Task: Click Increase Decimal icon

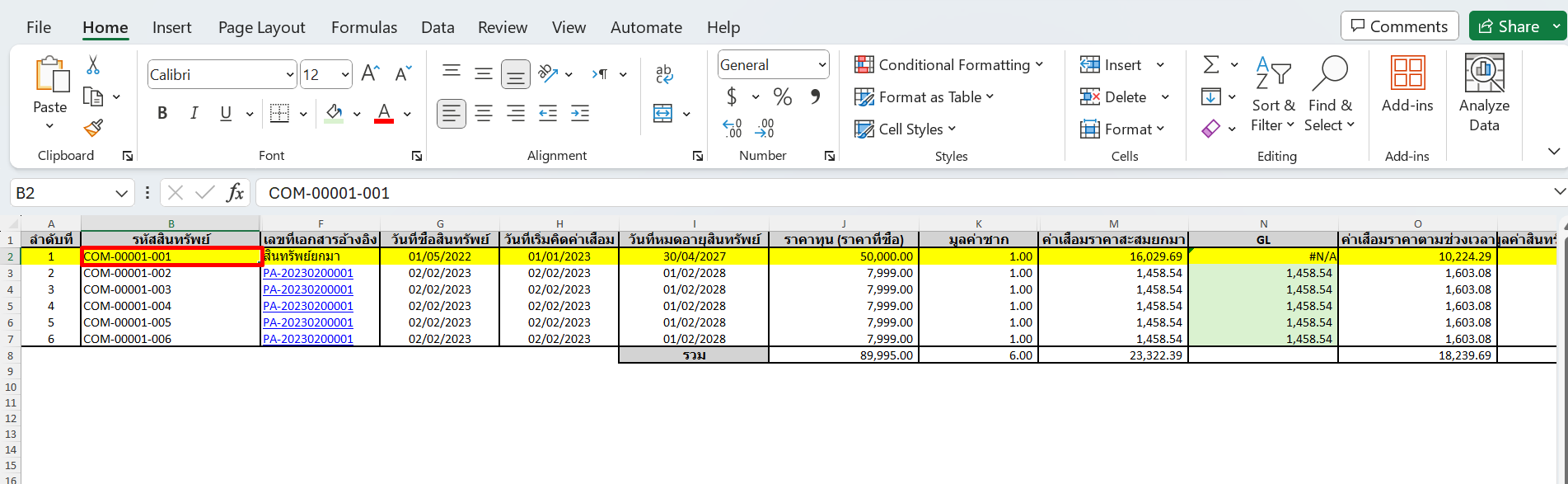Action: point(733,128)
